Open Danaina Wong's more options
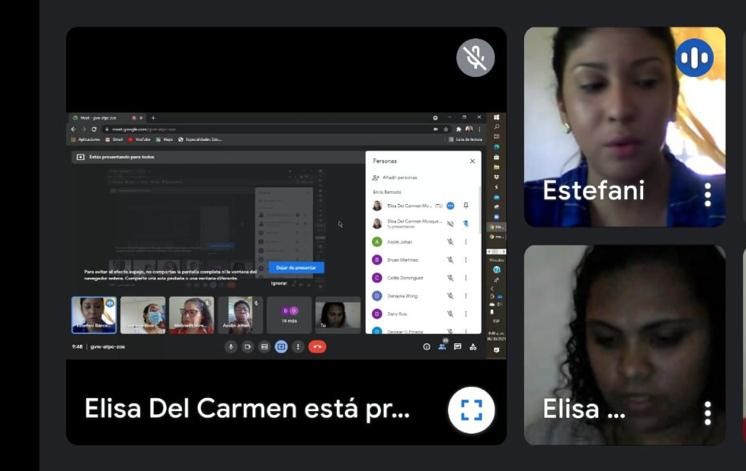746x471 pixels. [466, 296]
